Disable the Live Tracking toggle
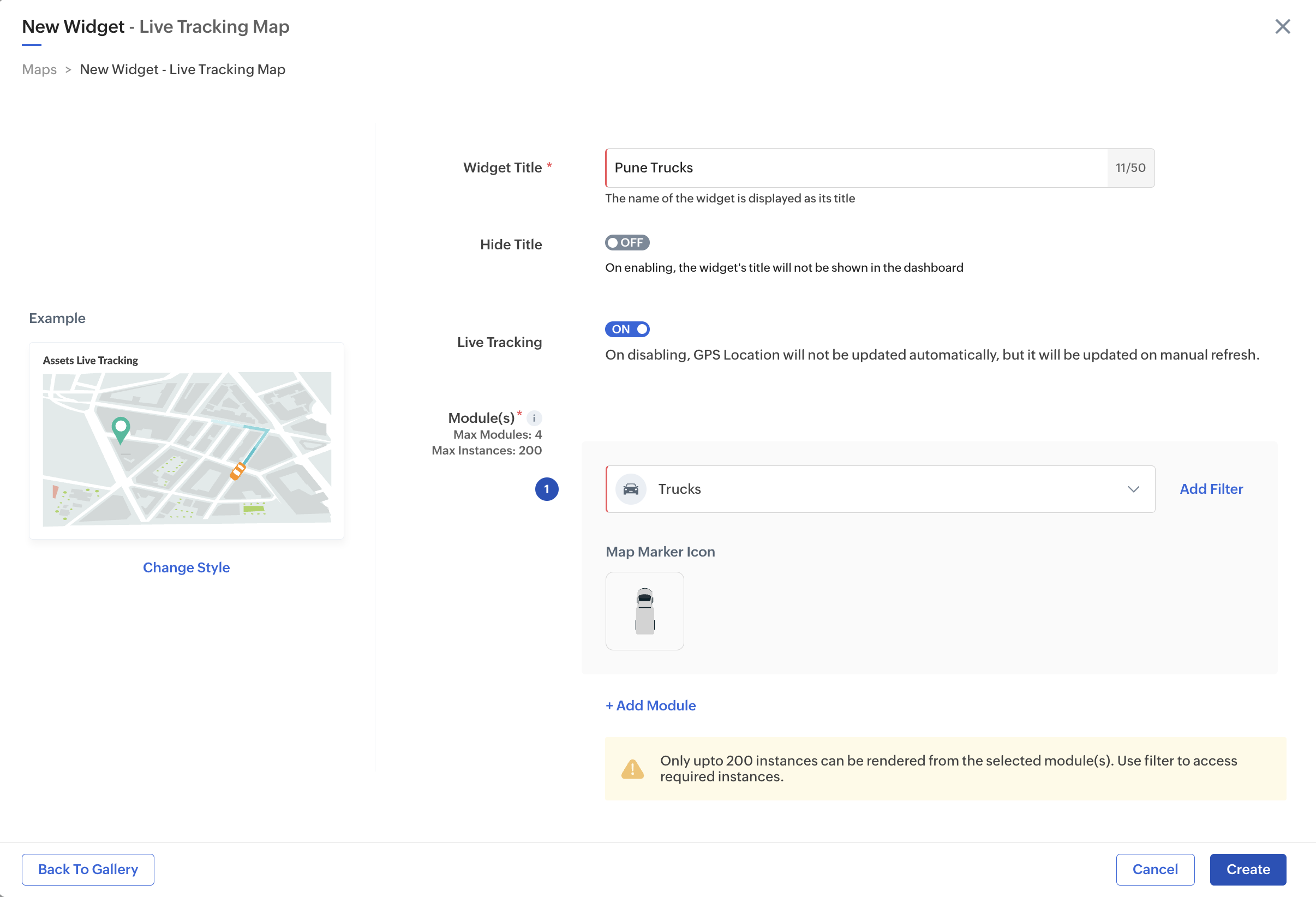The image size is (1316, 897). 627,329
